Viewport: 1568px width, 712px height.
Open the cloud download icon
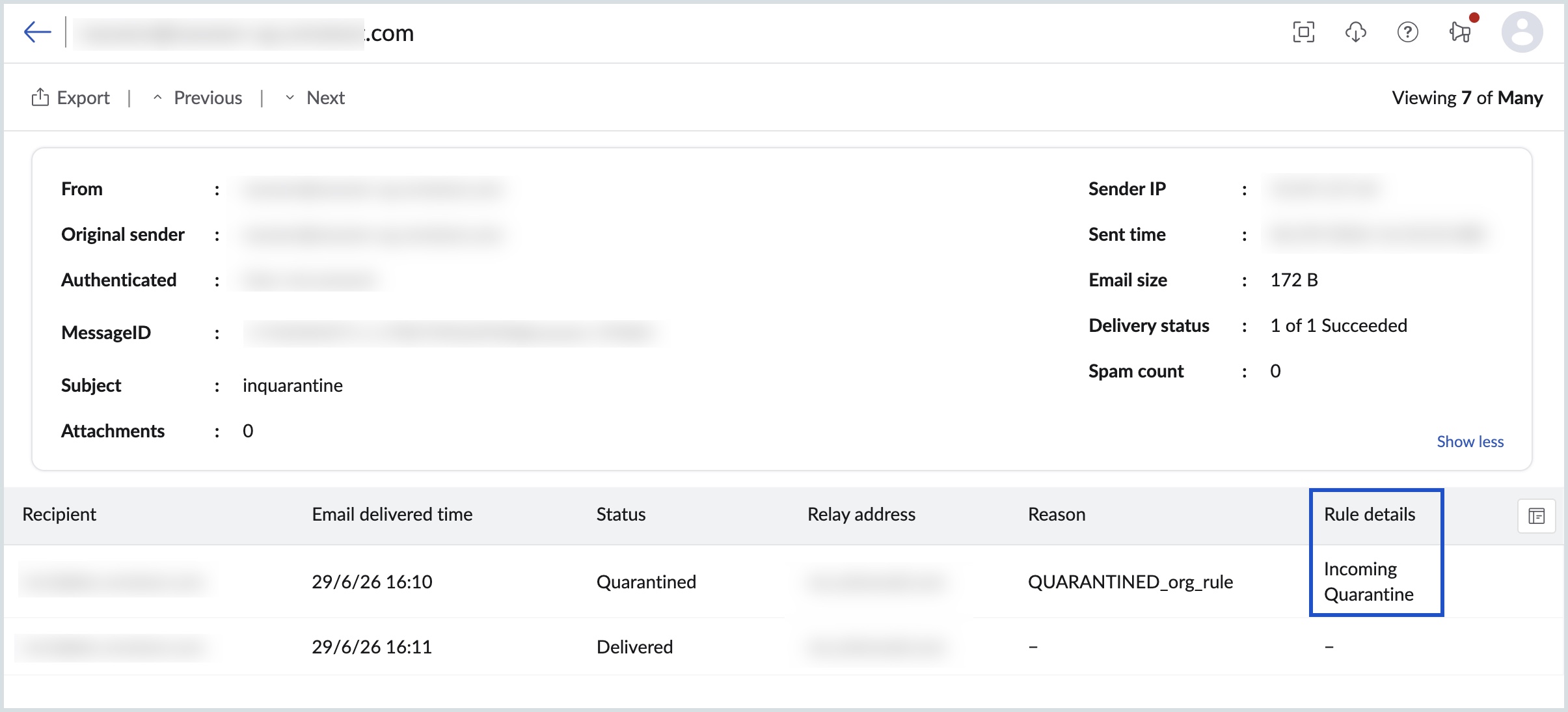[1355, 32]
